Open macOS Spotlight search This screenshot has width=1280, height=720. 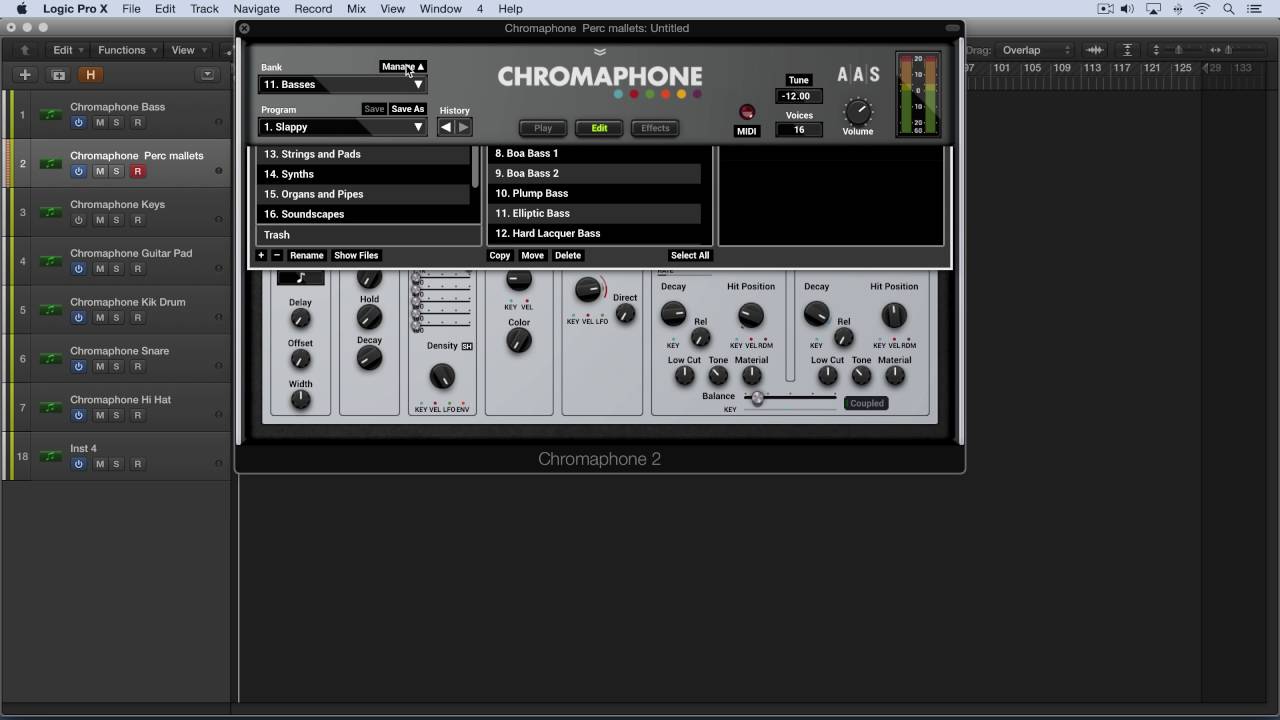[x=1228, y=9]
